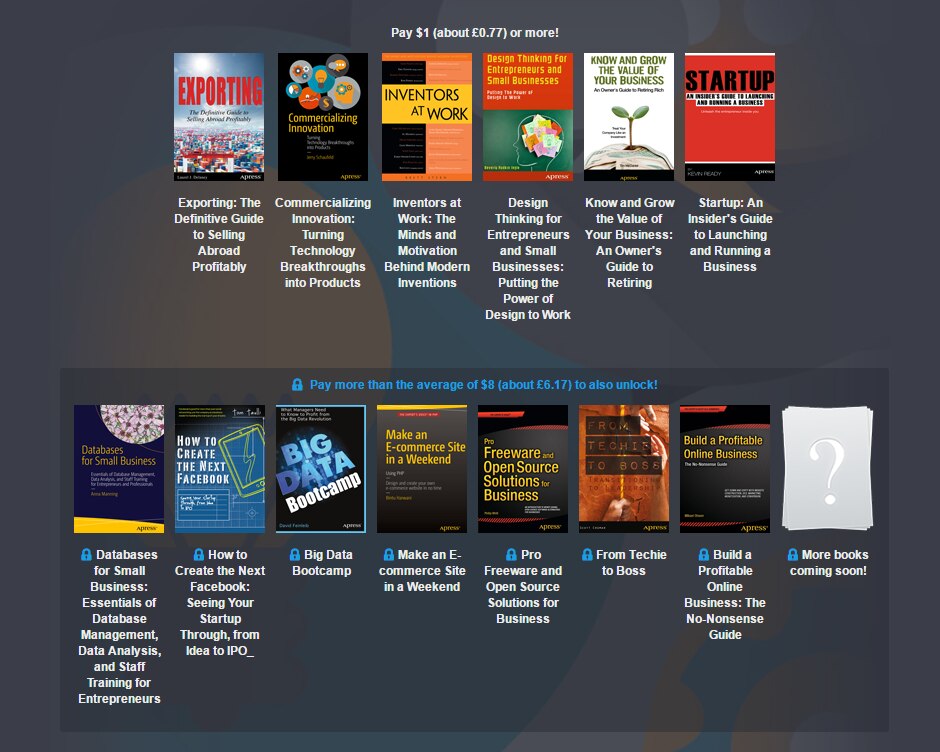Click the 'Freeware and Open Source Solutions' title text
Image resolution: width=940 pixels, height=752 pixels.
click(x=523, y=586)
